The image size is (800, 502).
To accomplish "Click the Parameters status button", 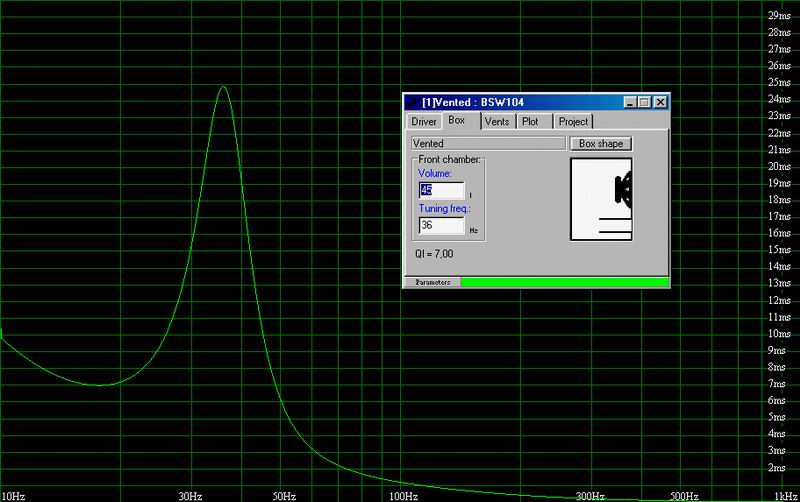I will coord(432,283).
